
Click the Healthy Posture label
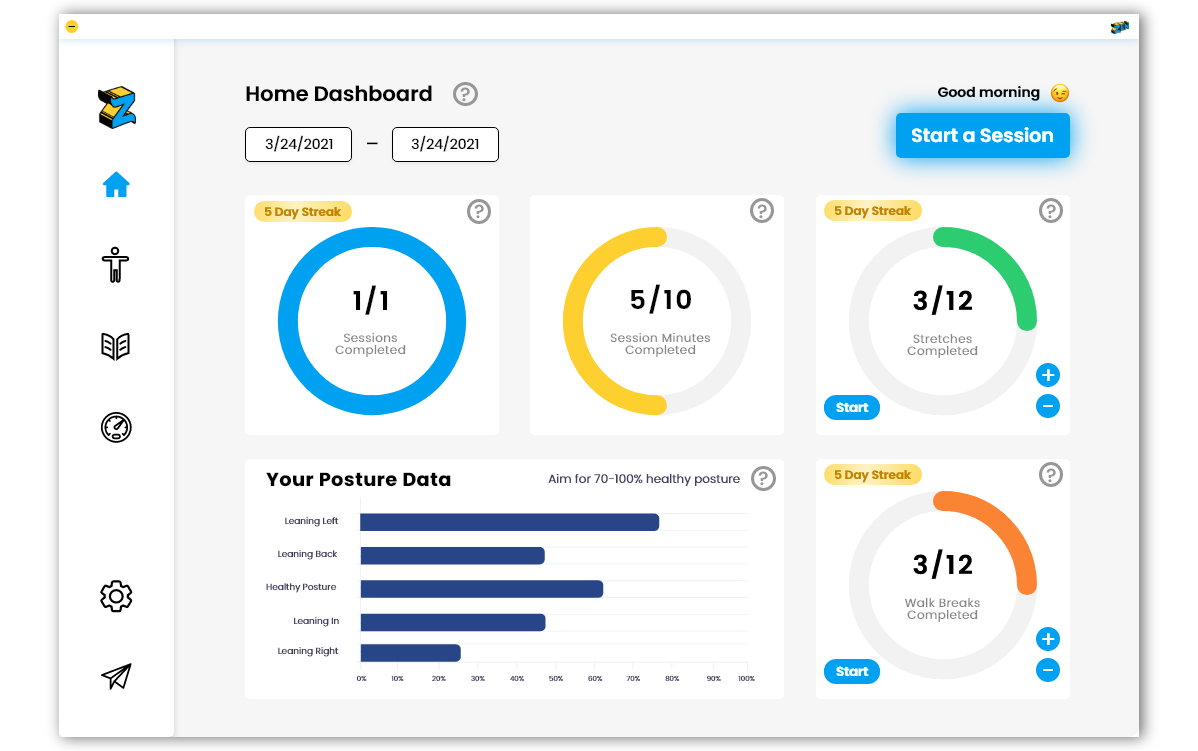(301, 587)
